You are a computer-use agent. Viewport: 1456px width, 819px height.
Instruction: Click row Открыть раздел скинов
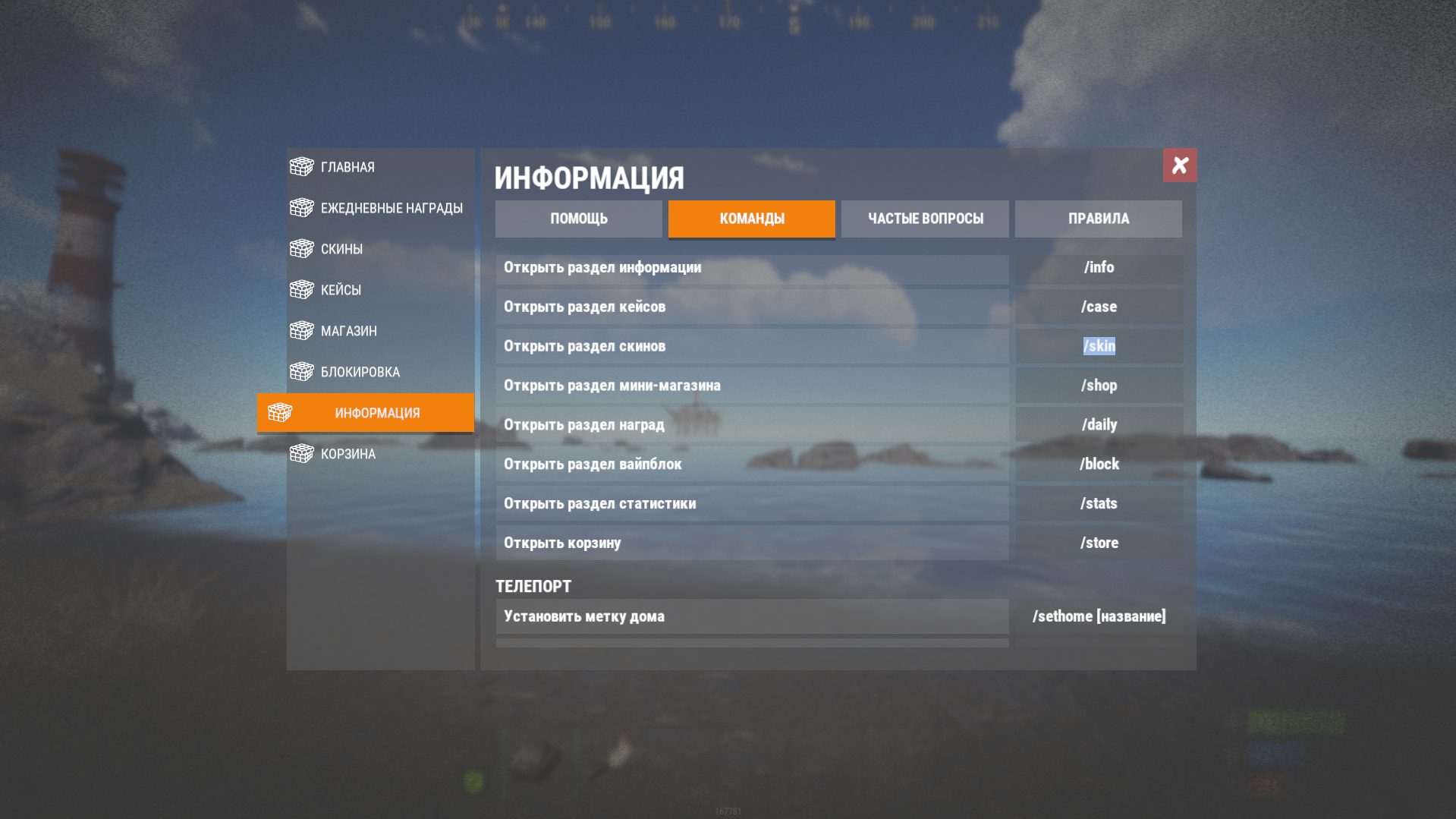[x=752, y=347]
